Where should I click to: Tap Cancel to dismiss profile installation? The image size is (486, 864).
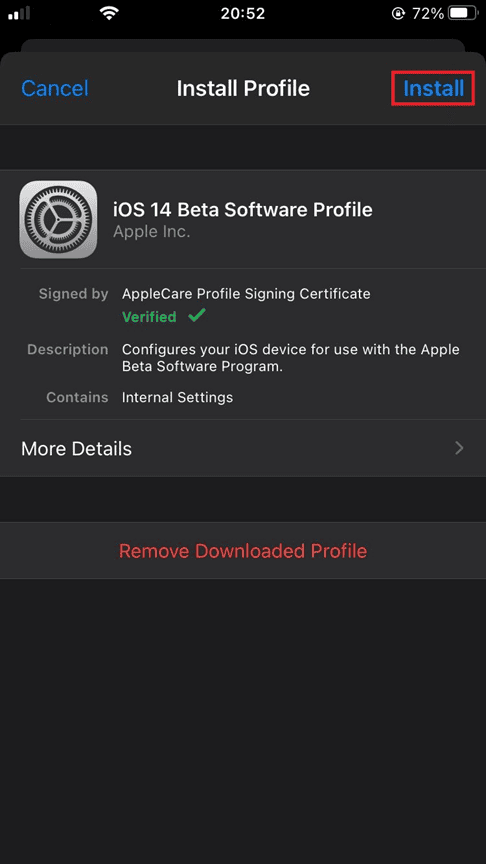(55, 88)
